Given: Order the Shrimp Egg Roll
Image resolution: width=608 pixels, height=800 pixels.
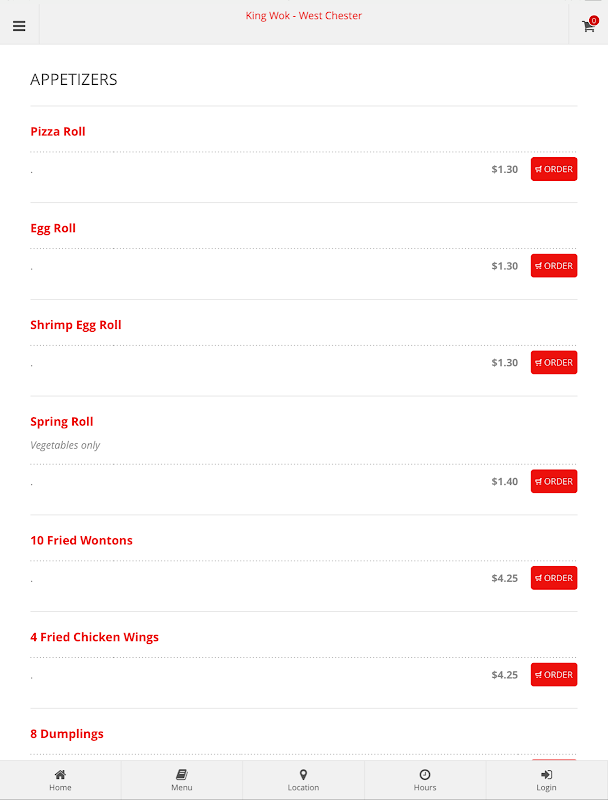Looking at the screenshot, I should (x=554, y=362).
